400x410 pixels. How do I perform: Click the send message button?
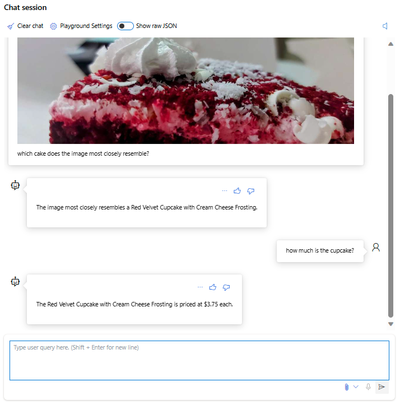[x=382, y=387]
